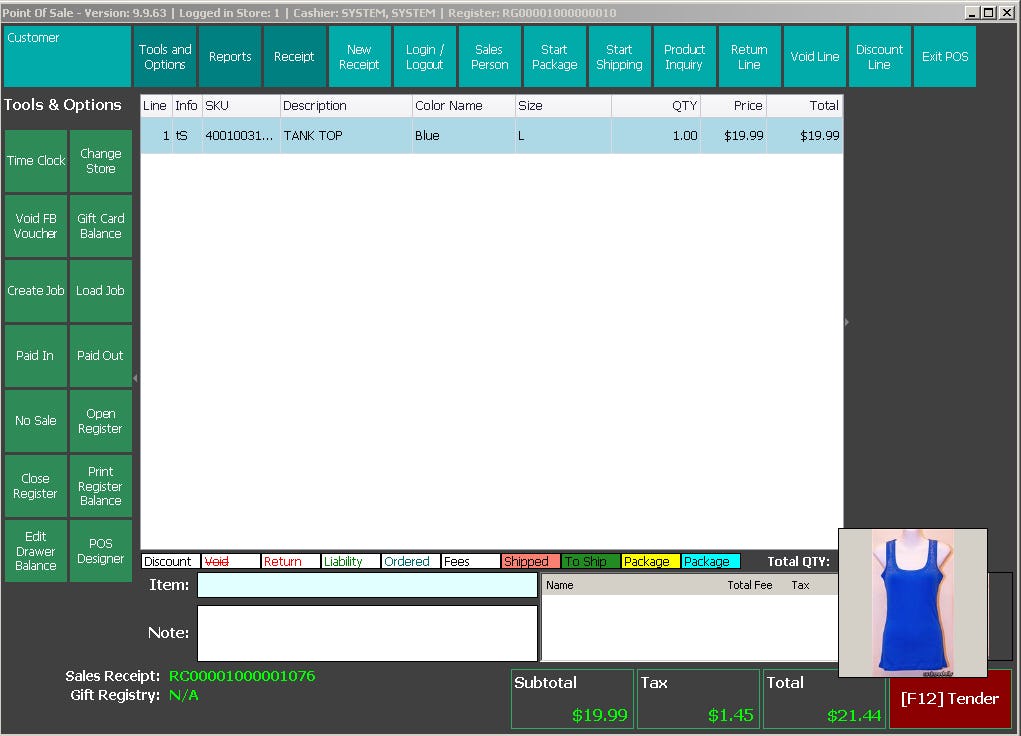Select the TANK TOP line row
1021x736 pixels.
[x=492, y=135]
